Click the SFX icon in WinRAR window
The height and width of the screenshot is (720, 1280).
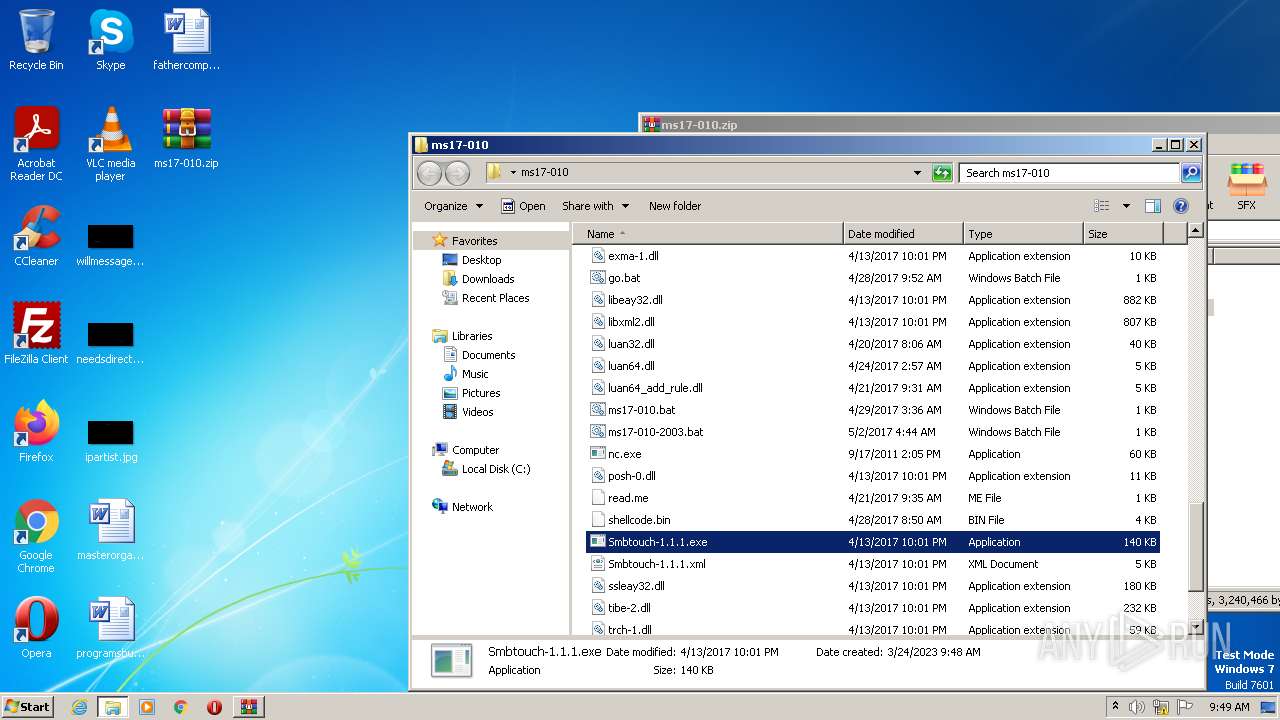coord(1246,187)
